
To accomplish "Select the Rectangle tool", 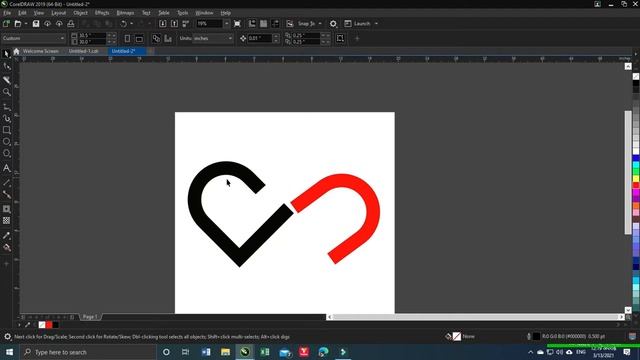I will pyautogui.click(x=7, y=130).
